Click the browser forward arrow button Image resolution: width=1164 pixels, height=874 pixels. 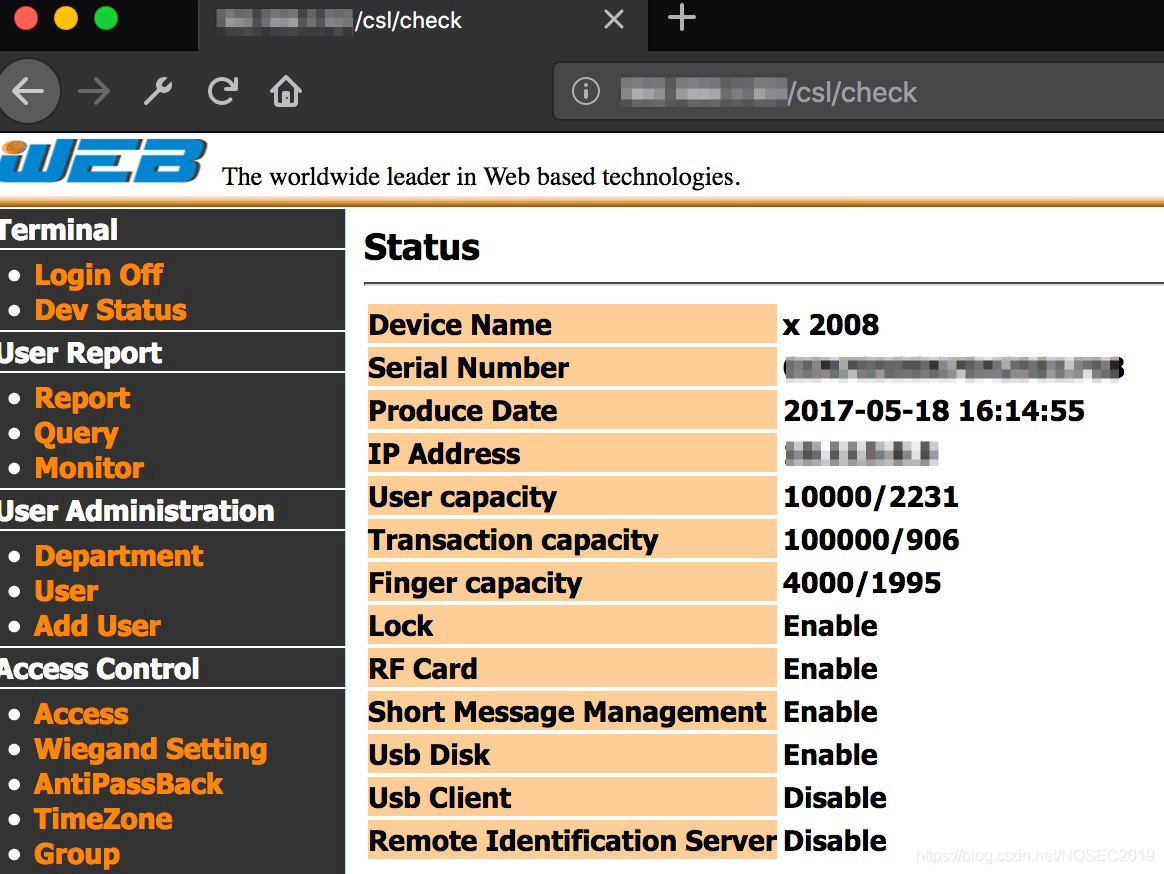[94, 91]
